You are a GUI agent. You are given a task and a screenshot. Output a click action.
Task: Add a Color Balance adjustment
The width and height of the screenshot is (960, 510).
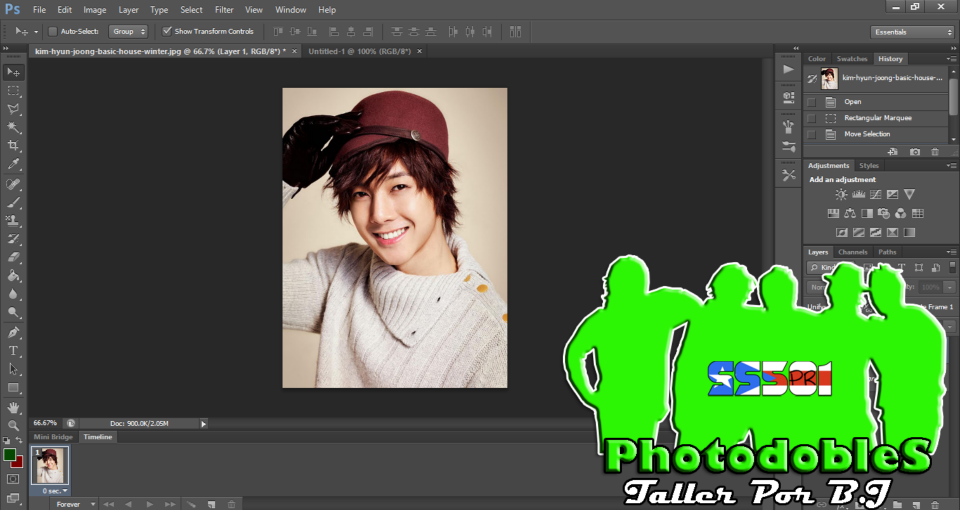click(850, 214)
